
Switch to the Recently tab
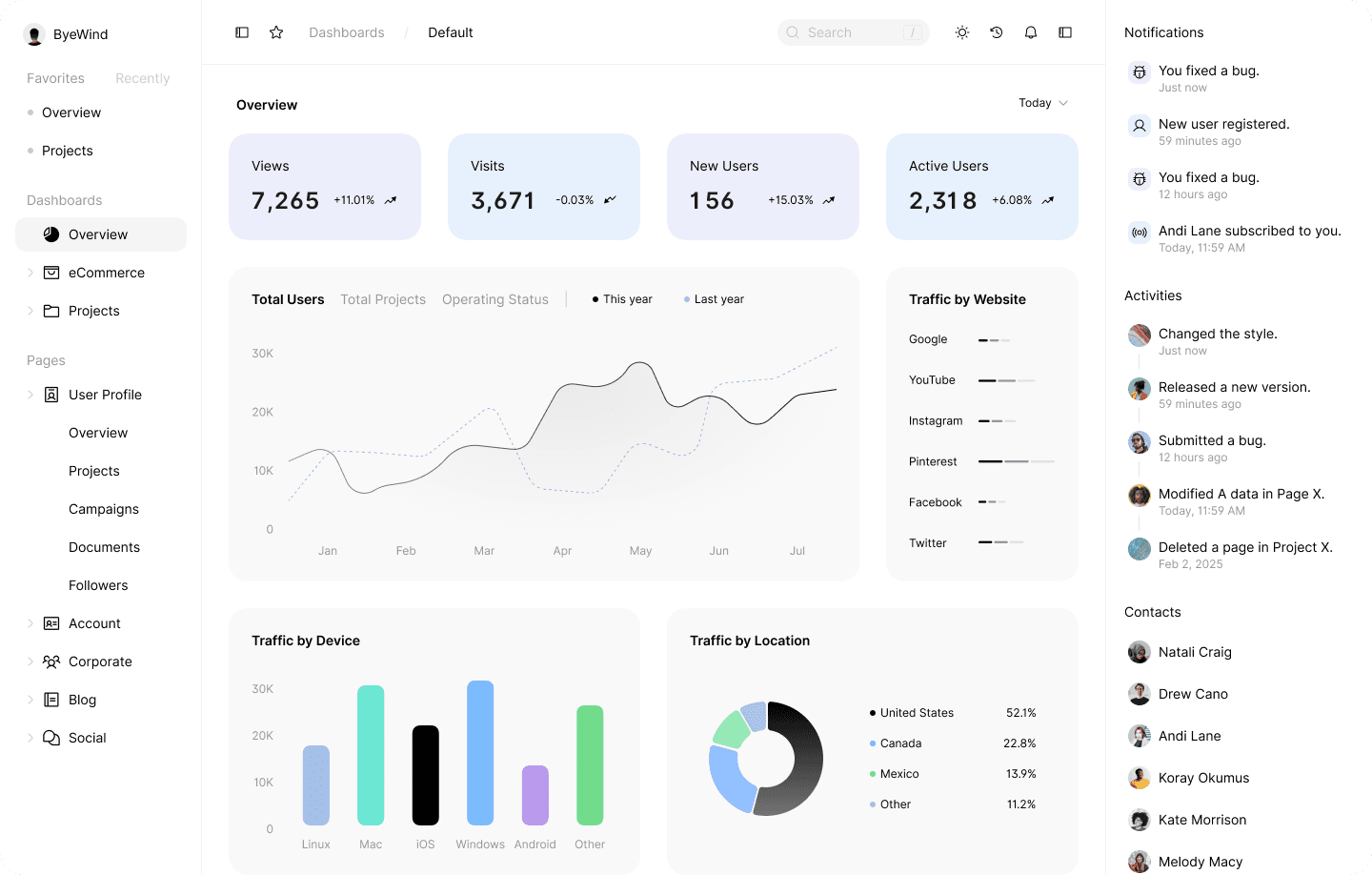pos(142,77)
